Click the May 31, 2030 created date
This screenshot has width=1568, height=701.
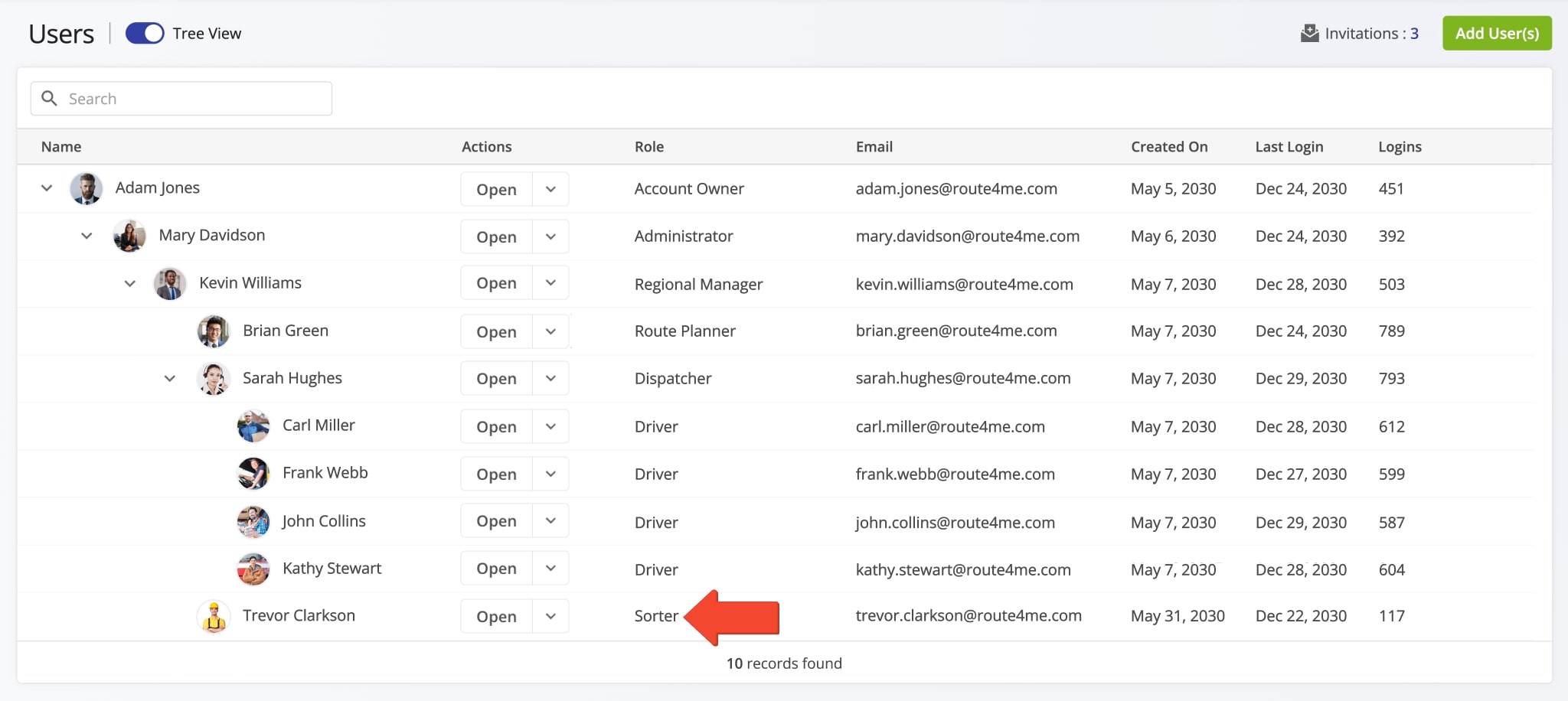point(1178,616)
